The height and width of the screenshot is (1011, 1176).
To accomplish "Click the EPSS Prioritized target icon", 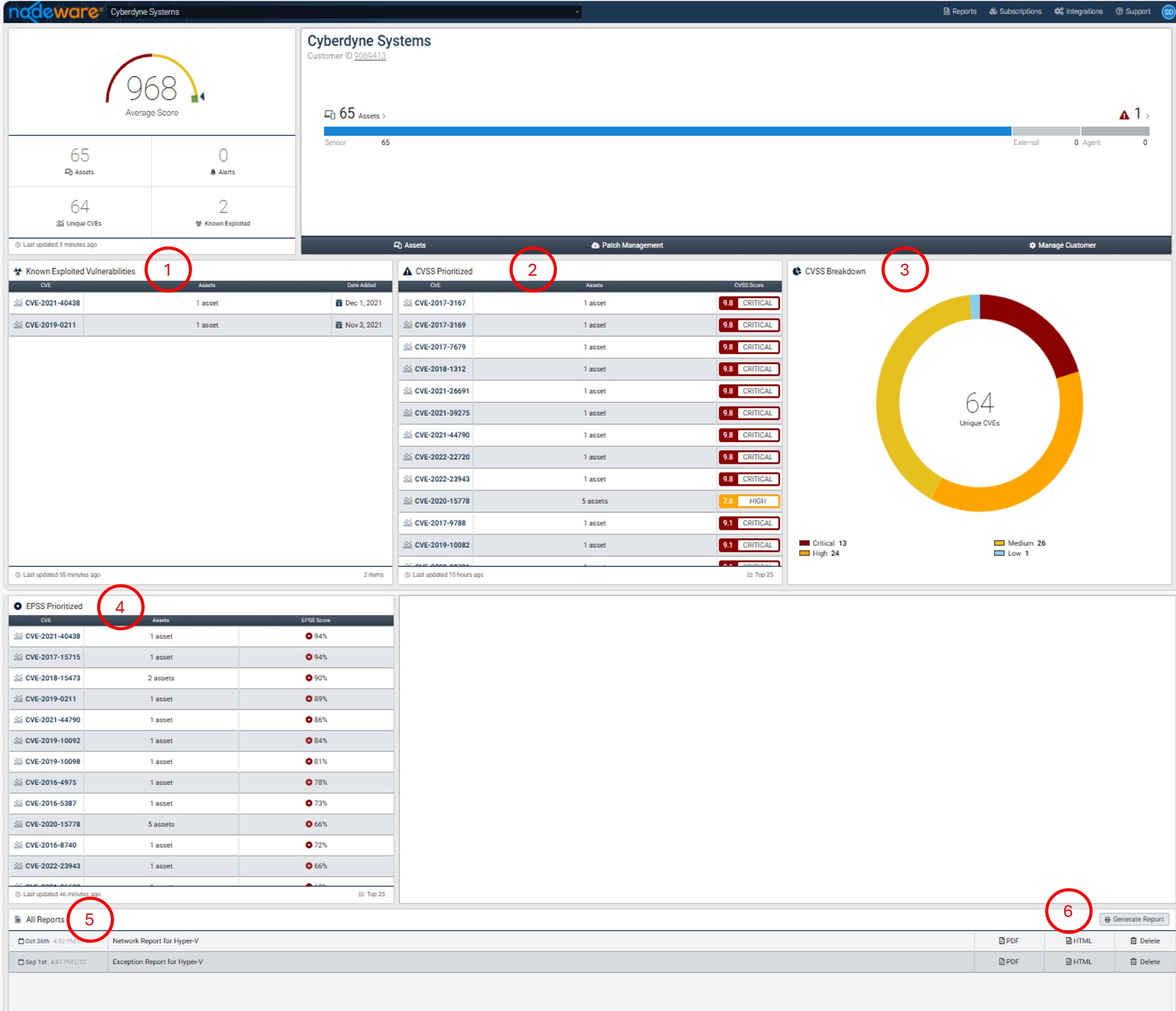I will coord(18,606).
